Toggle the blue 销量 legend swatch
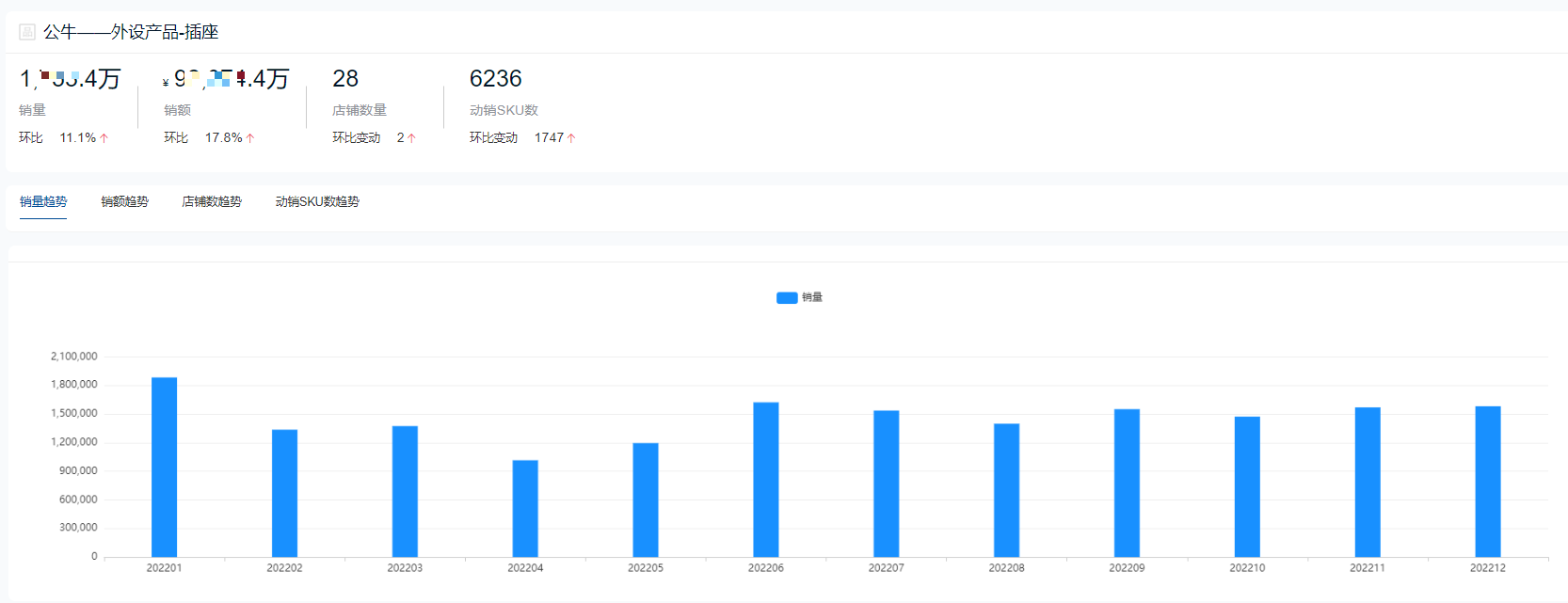This screenshot has width=1568, height=603. pyautogui.click(x=787, y=297)
